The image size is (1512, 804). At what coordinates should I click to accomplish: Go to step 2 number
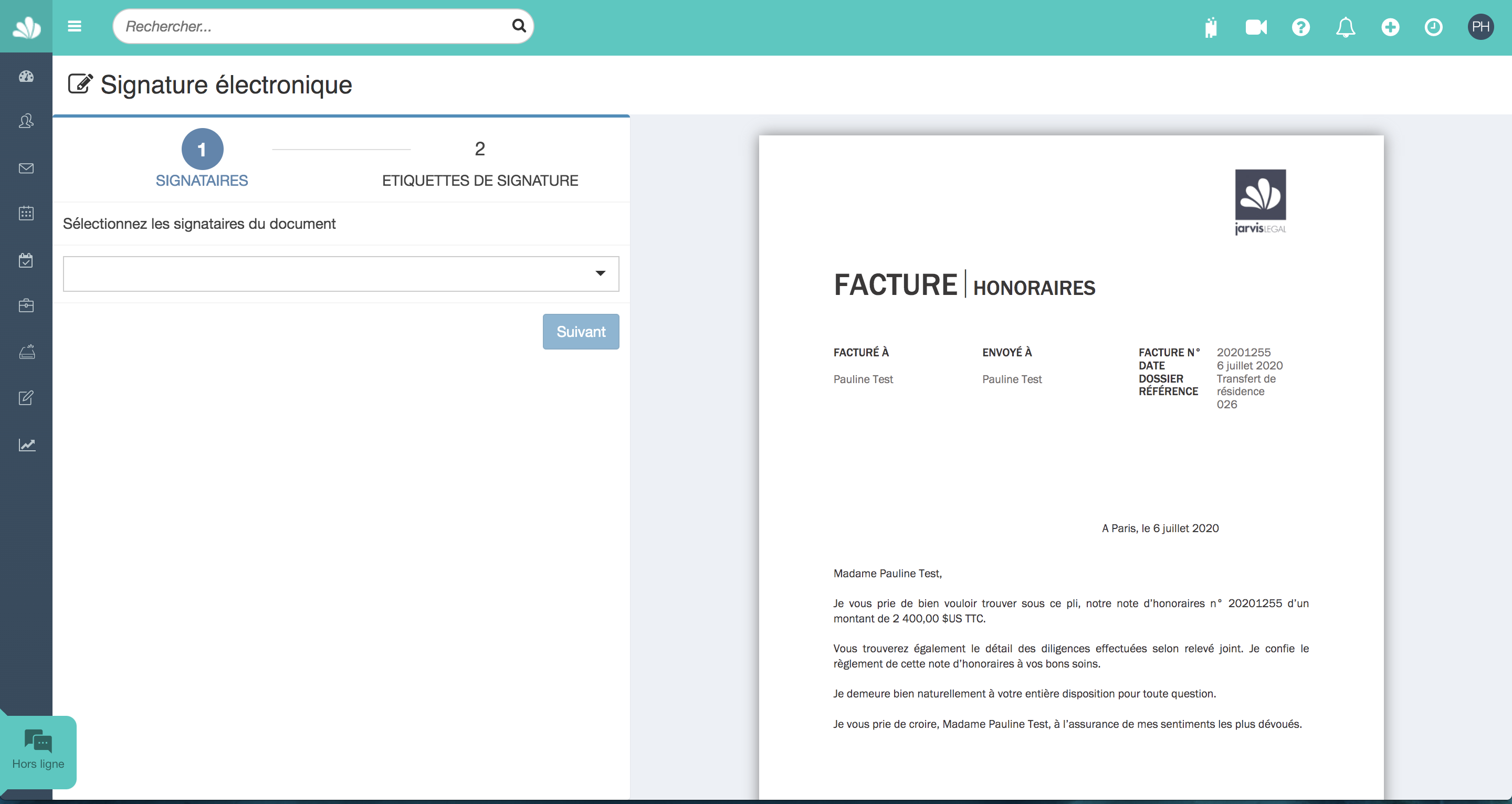(x=479, y=149)
